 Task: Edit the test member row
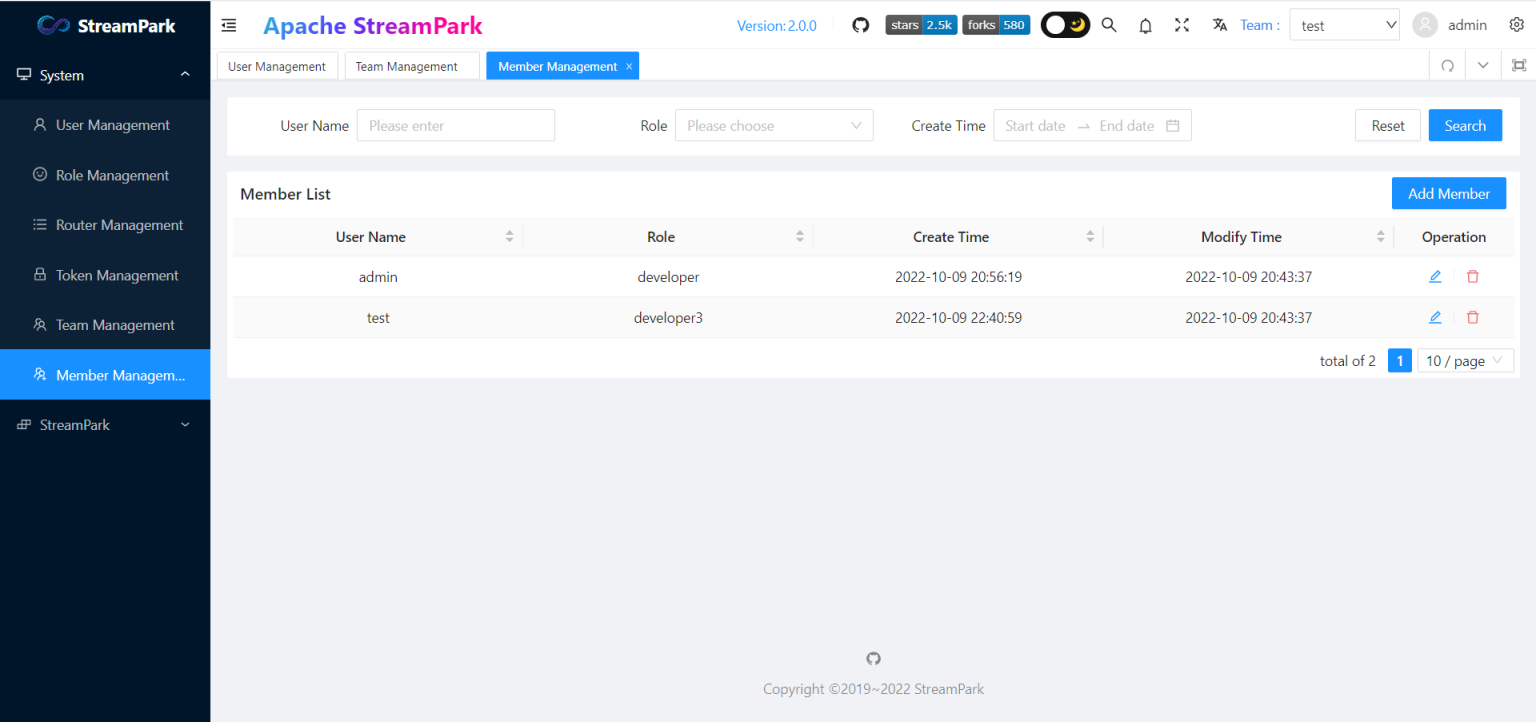1435,317
